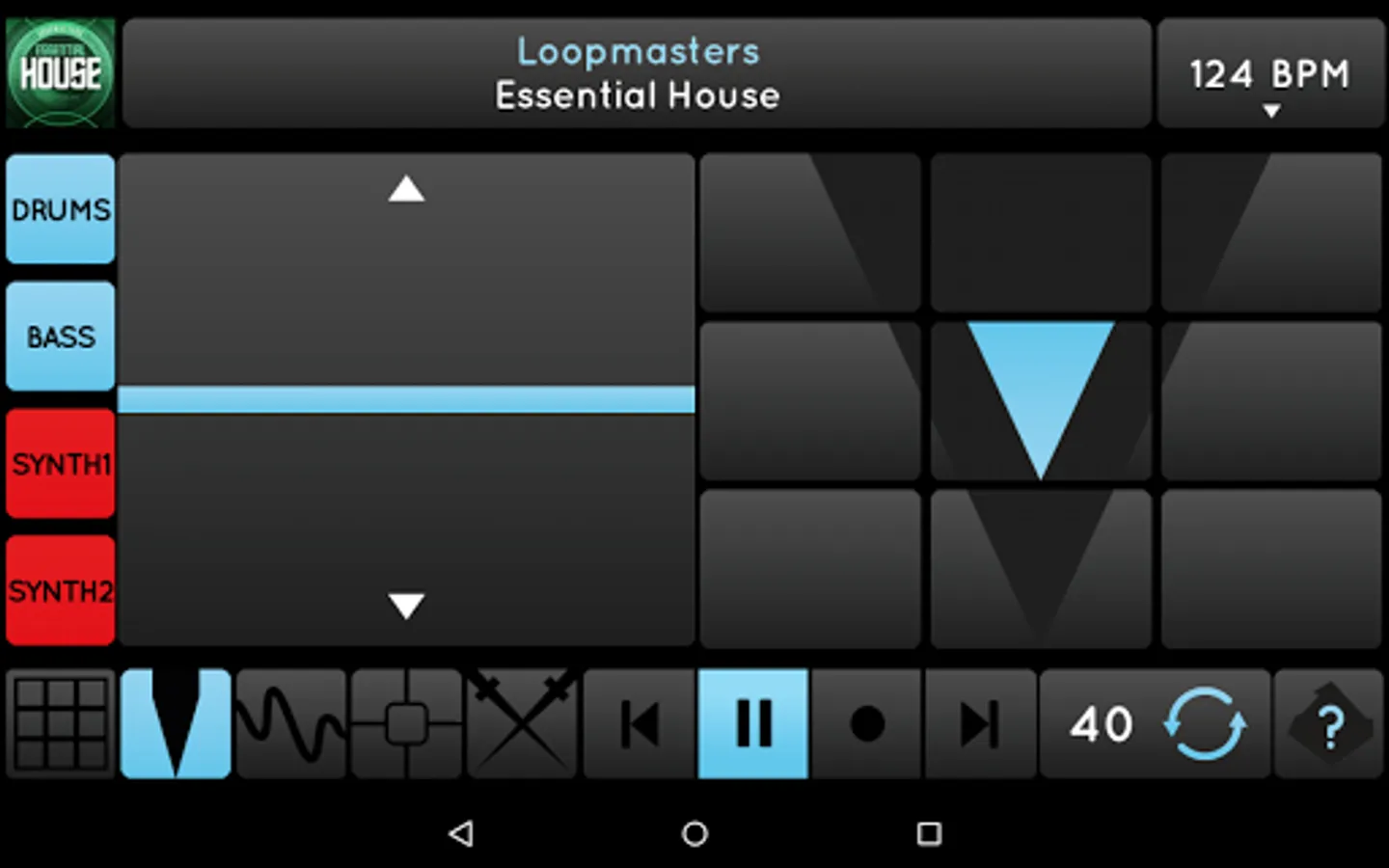The width and height of the screenshot is (1389, 868).
Task: Open the XY pad crosshair icon
Action: [x=407, y=723]
